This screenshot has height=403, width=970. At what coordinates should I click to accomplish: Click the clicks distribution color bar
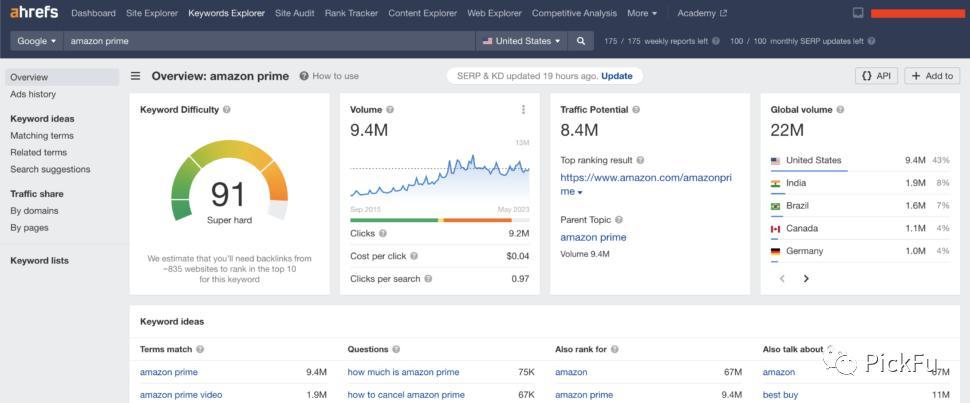coord(440,220)
